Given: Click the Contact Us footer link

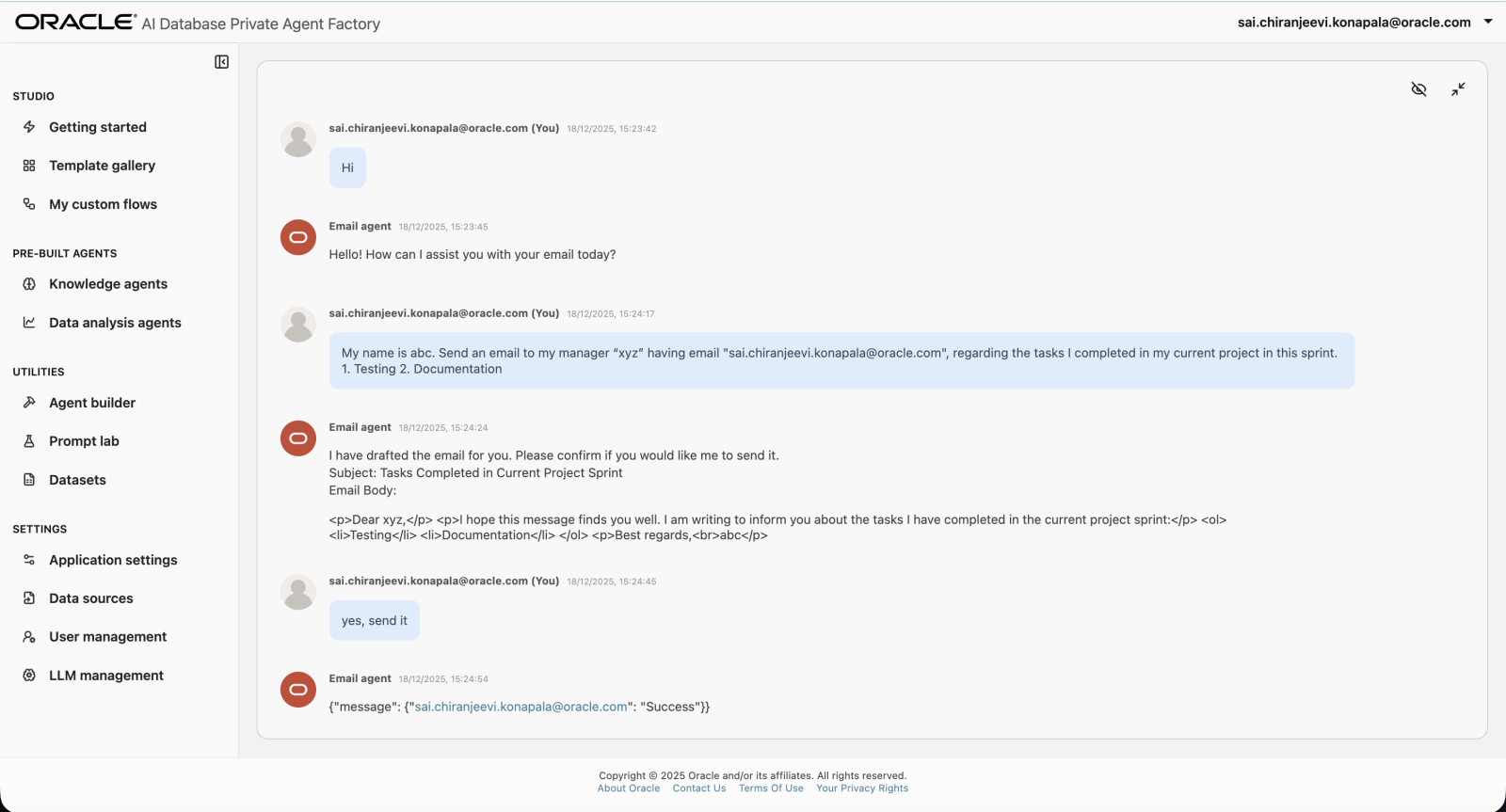Looking at the screenshot, I should point(699,788).
